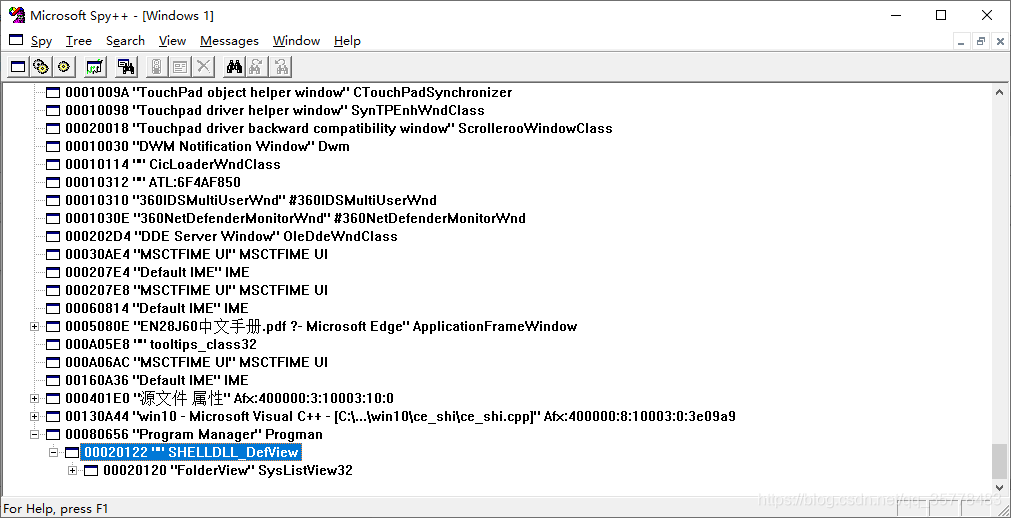Click window icon of DWM Notification Window row
The height and width of the screenshot is (518, 1011).
coord(54,146)
